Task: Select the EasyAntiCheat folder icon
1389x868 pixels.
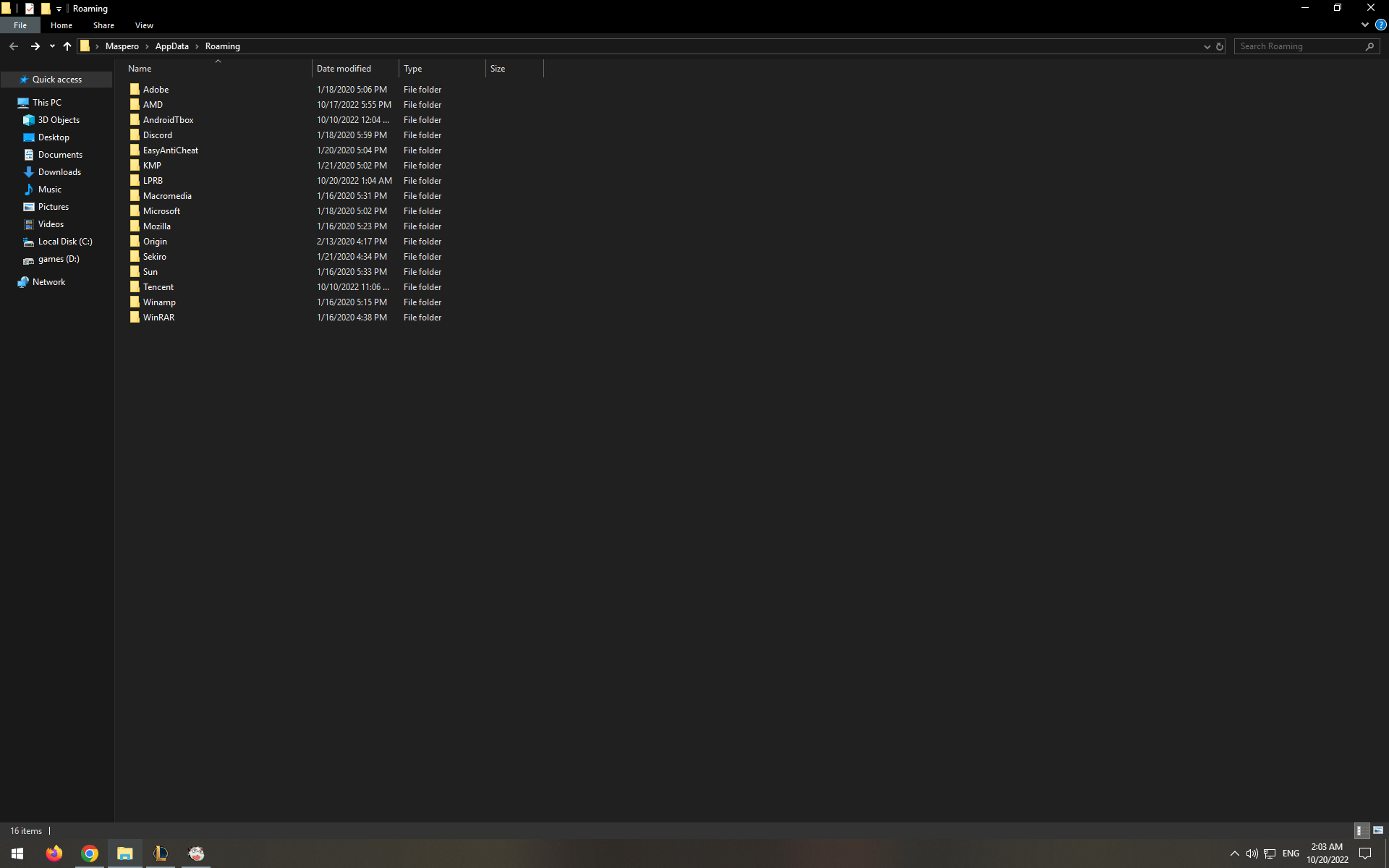Action: pyautogui.click(x=135, y=150)
